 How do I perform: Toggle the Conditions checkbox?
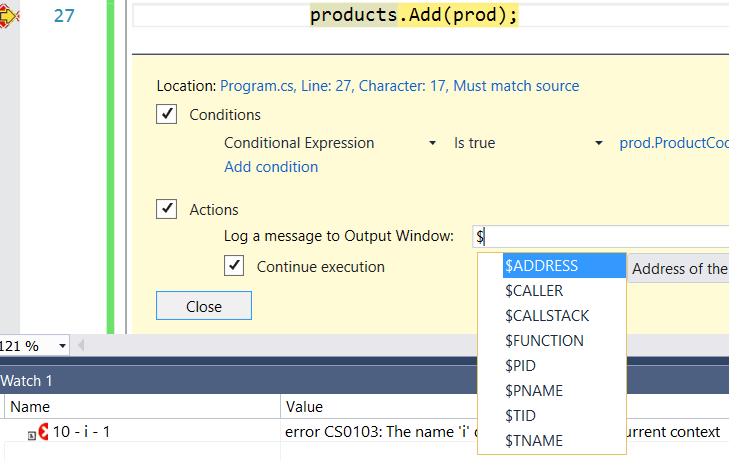[x=167, y=114]
